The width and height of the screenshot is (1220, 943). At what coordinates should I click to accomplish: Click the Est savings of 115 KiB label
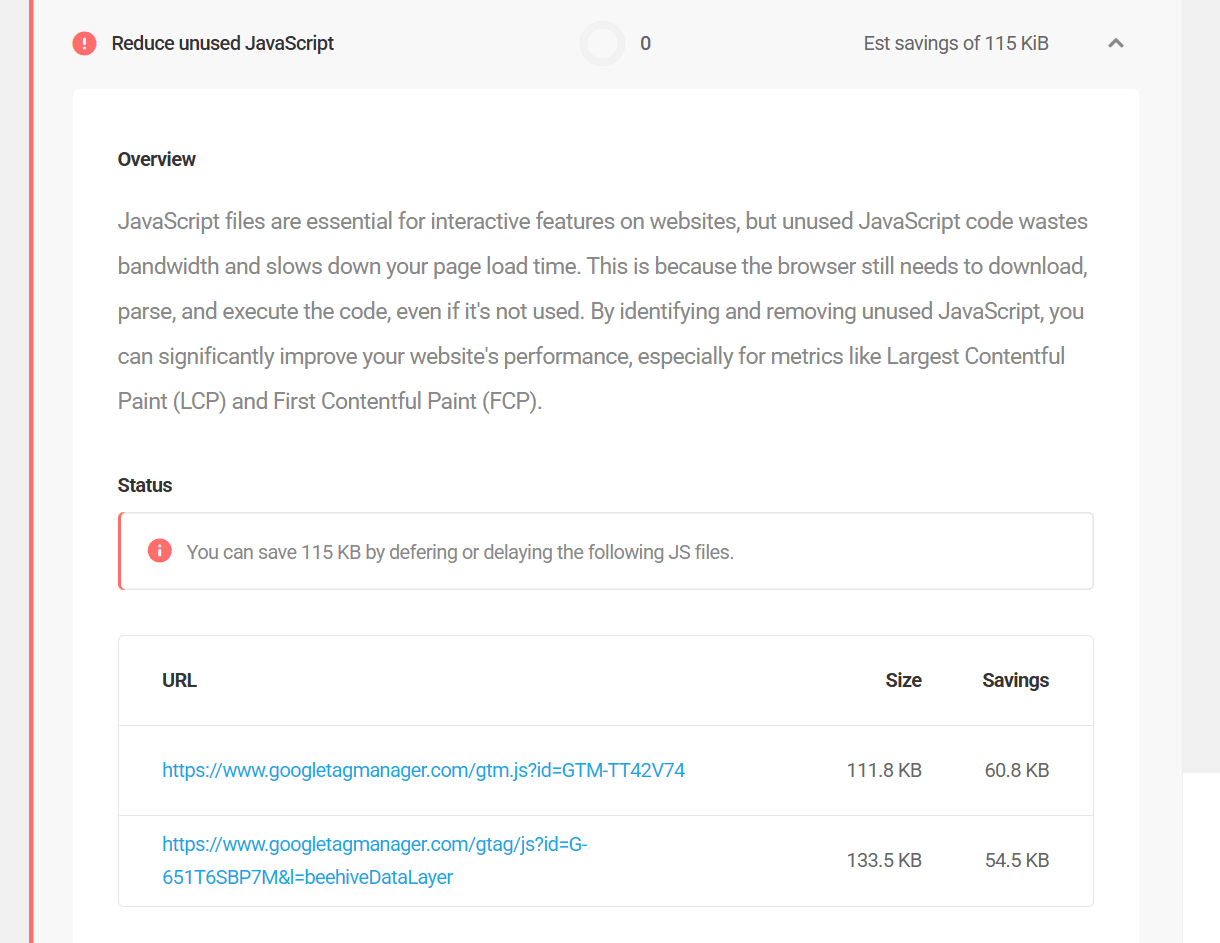click(x=955, y=43)
